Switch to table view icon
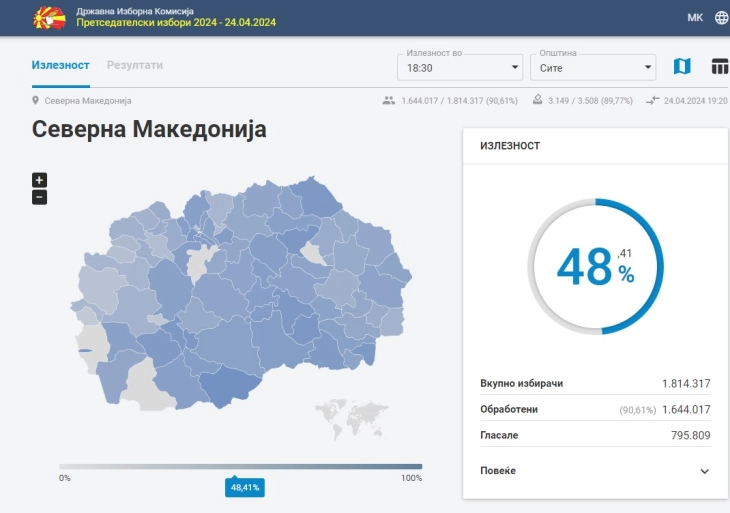This screenshot has width=730, height=513. click(x=719, y=67)
